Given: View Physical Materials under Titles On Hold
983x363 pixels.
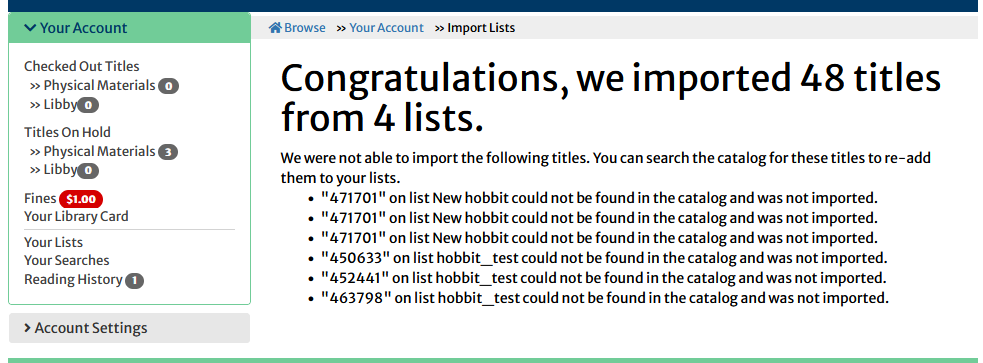Looking at the screenshot, I should click(x=99, y=151).
